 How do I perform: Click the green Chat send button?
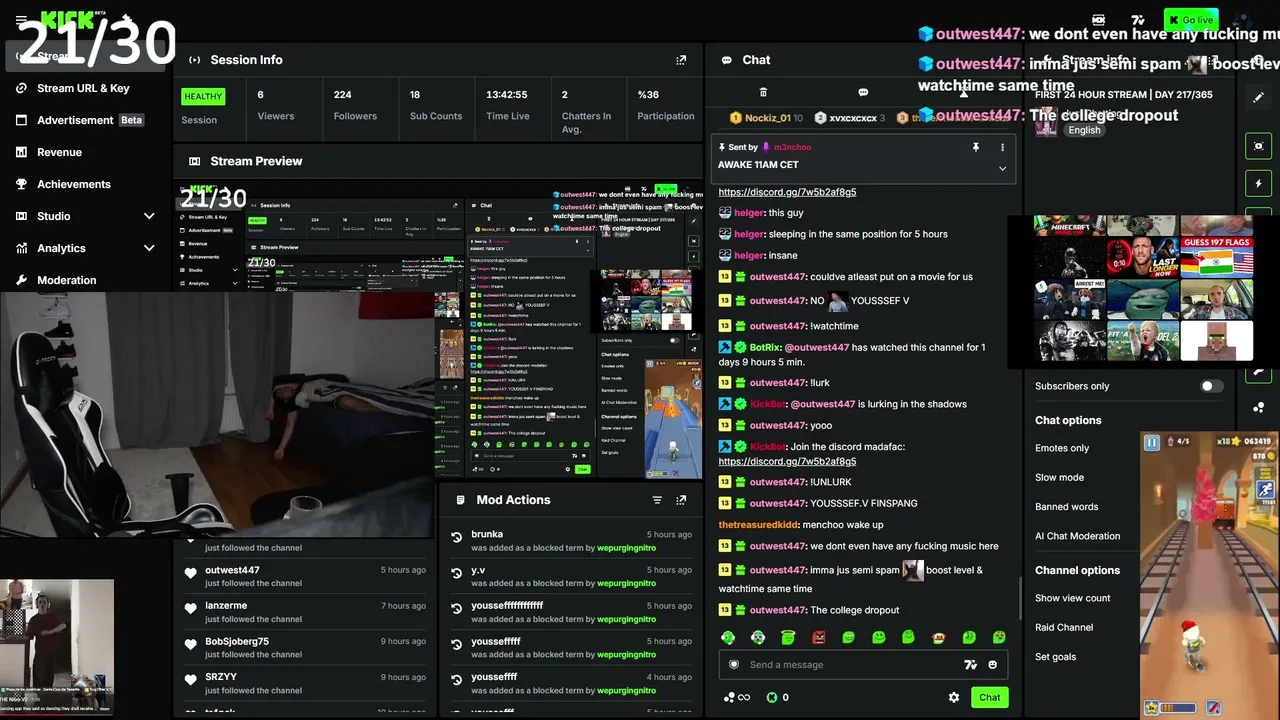989,698
